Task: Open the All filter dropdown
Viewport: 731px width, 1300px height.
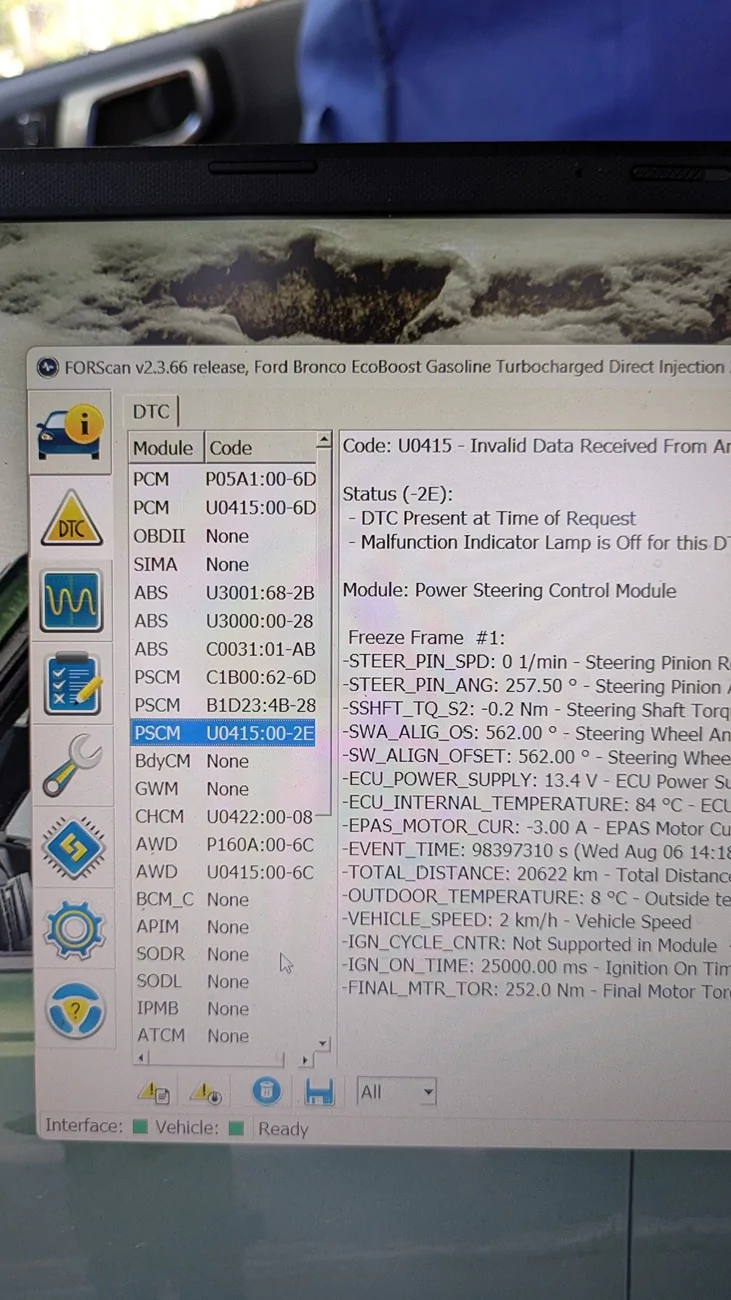Action: (x=397, y=1092)
